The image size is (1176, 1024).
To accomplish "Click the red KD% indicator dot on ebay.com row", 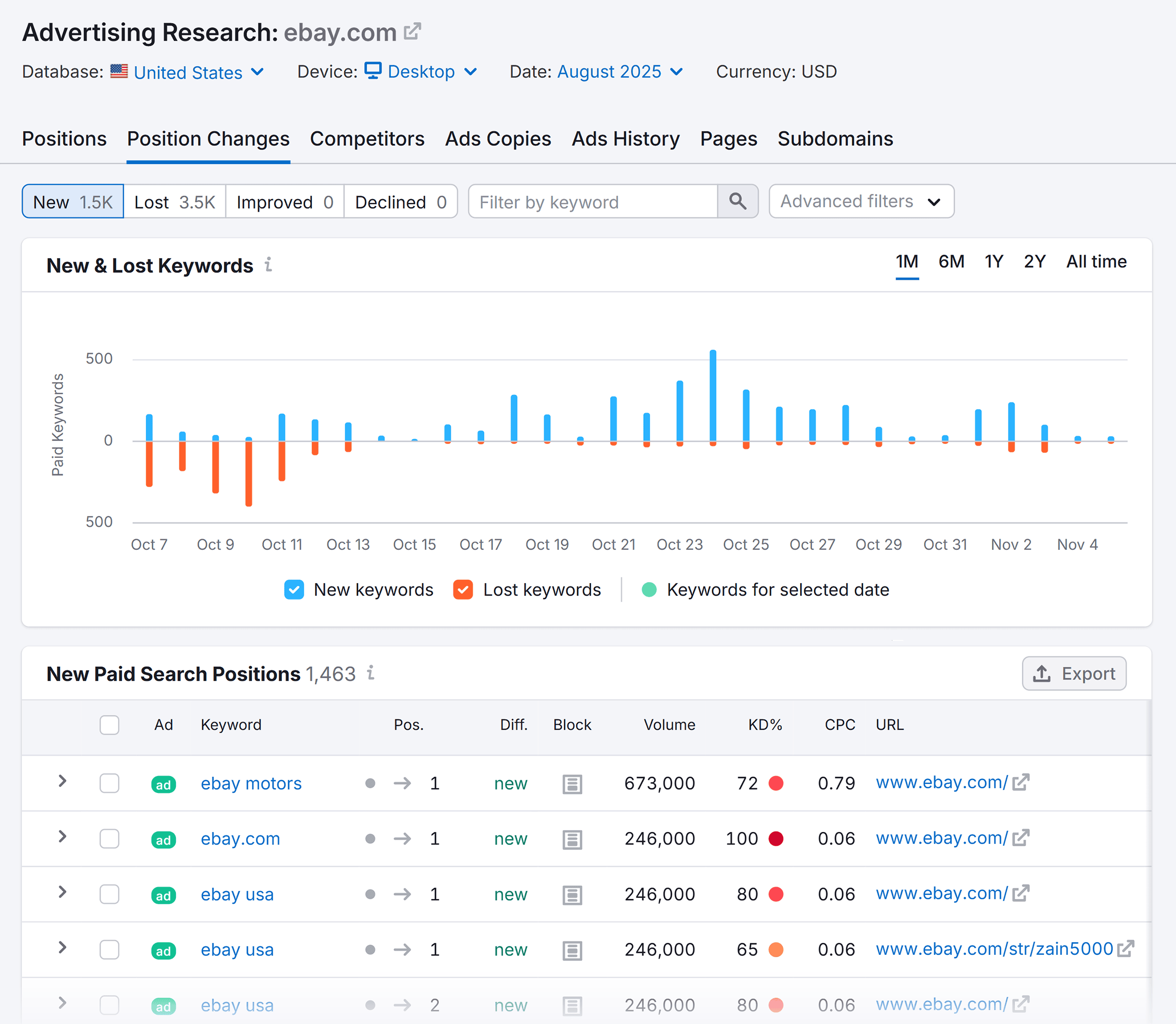I will point(777,839).
